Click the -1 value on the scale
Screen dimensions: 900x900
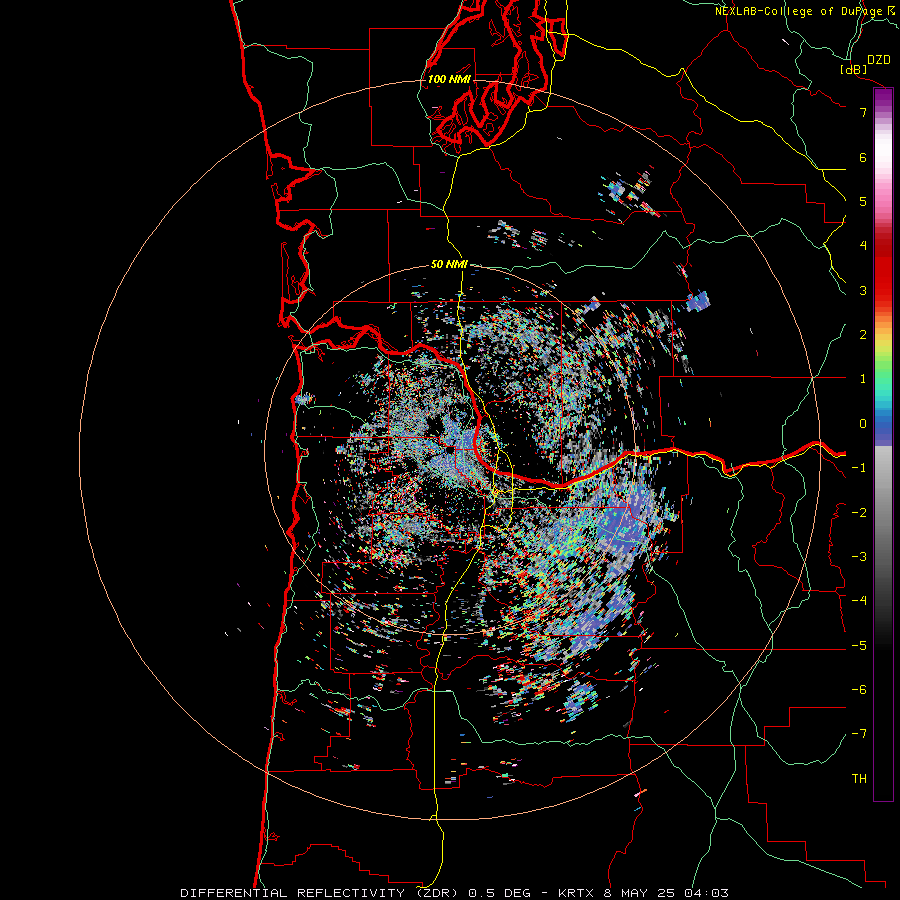[859, 467]
